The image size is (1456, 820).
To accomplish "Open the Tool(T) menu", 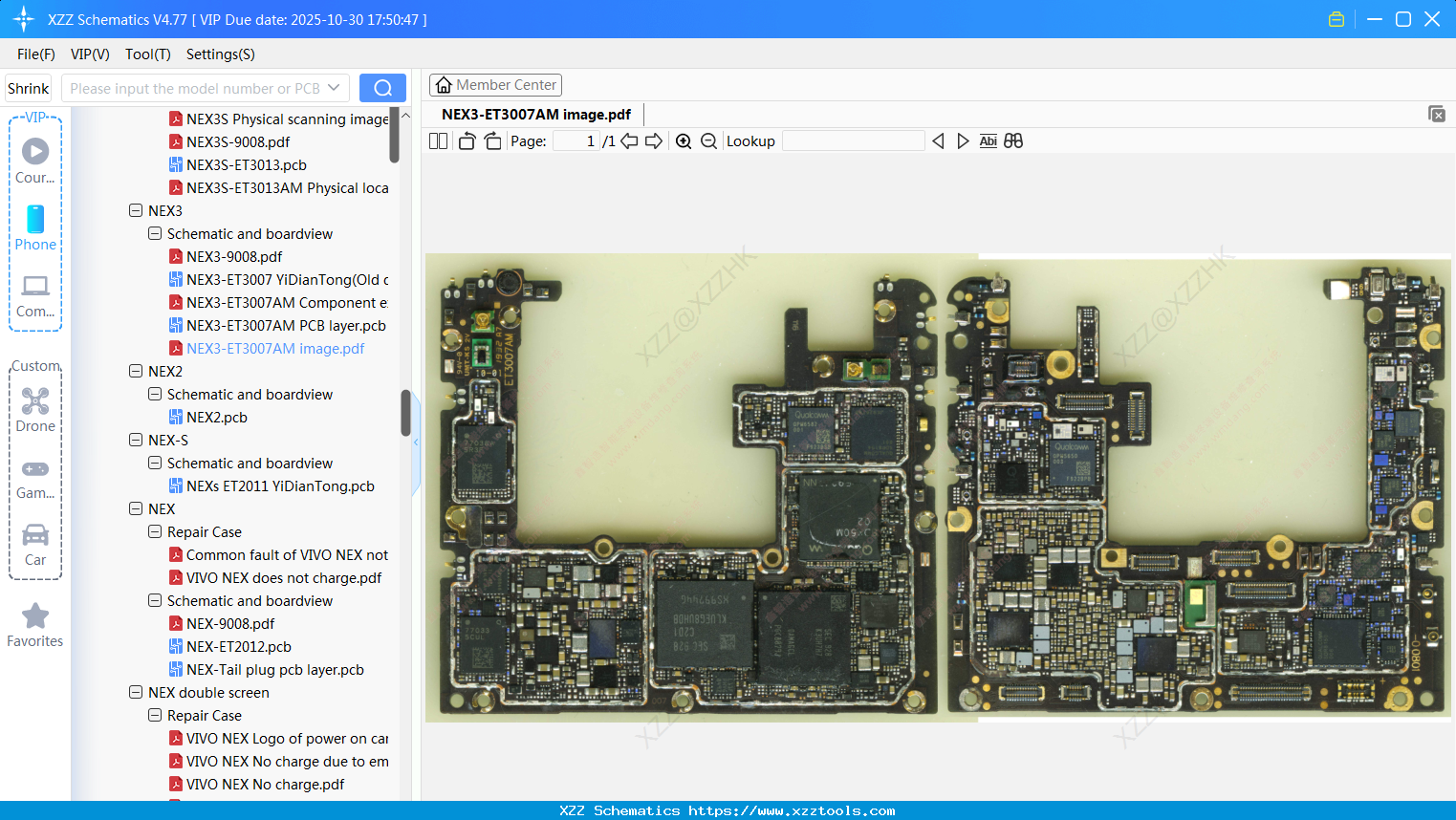I will (147, 54).
